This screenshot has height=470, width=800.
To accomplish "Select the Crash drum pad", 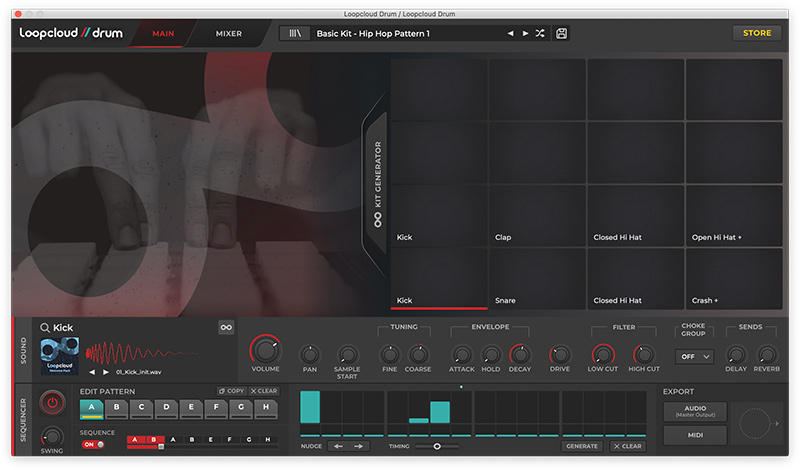I will click(734, 279).
